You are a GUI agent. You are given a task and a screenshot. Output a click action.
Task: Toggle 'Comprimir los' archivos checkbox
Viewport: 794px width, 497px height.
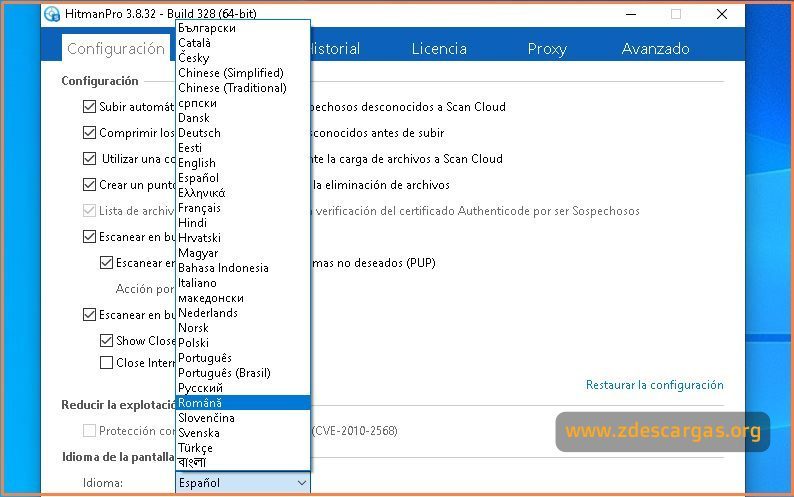tap(89, 133)
